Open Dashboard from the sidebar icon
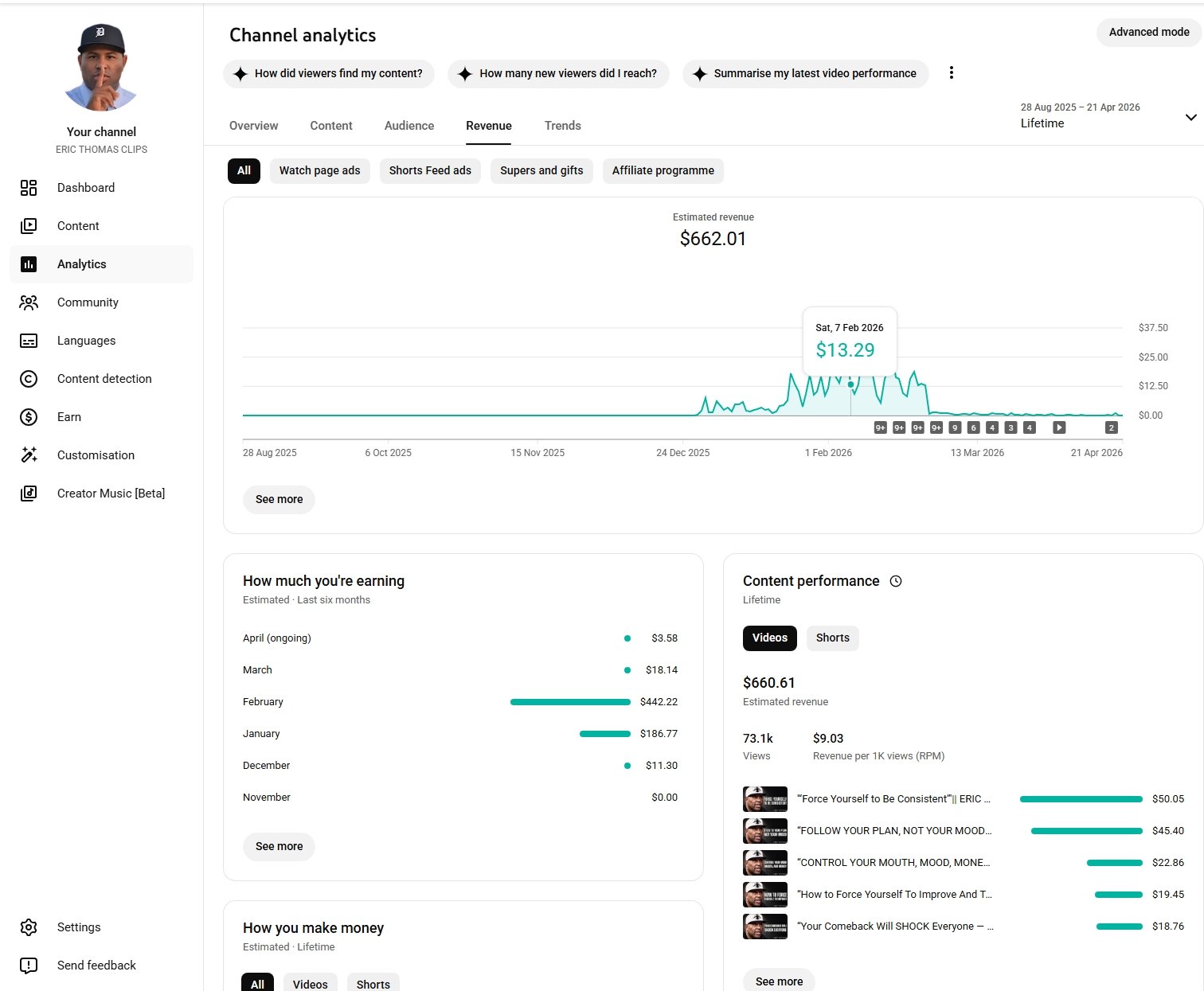 coord(29,188)
